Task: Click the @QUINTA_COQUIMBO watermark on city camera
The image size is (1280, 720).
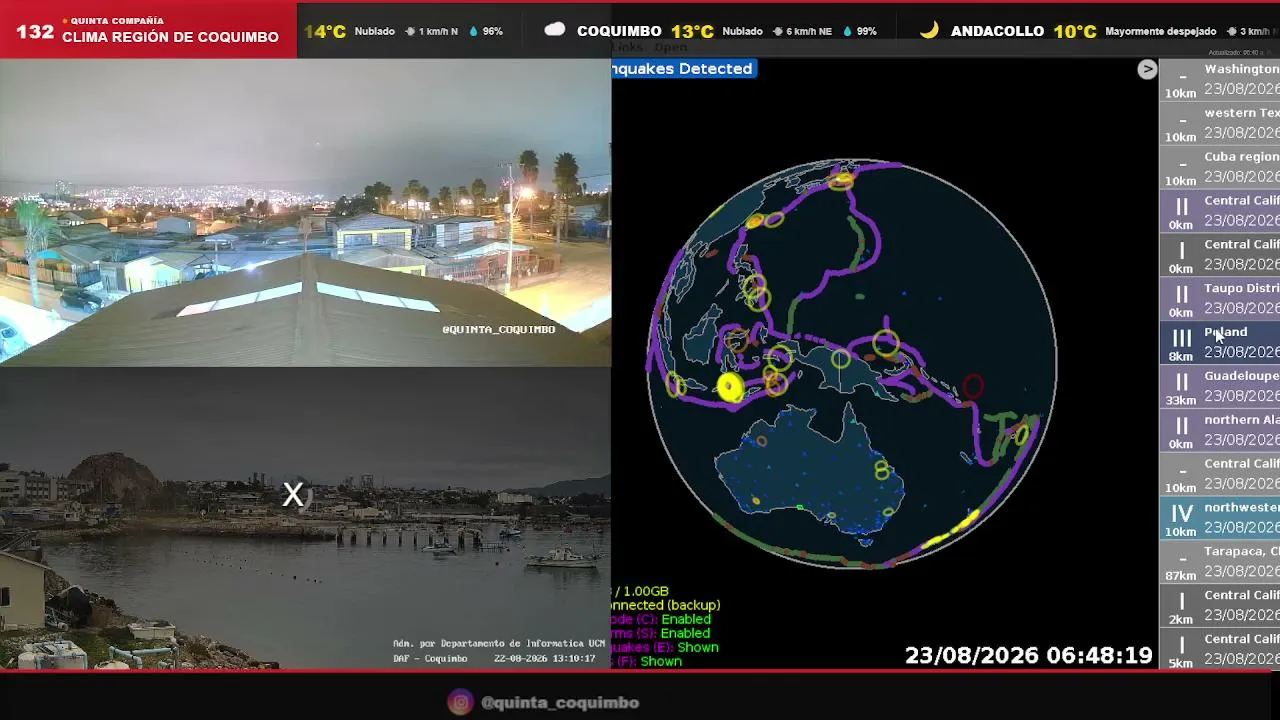Action: 498,329
